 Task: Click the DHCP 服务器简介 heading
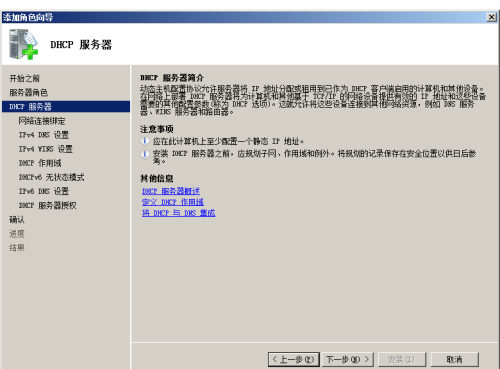(x=172, y=78)
